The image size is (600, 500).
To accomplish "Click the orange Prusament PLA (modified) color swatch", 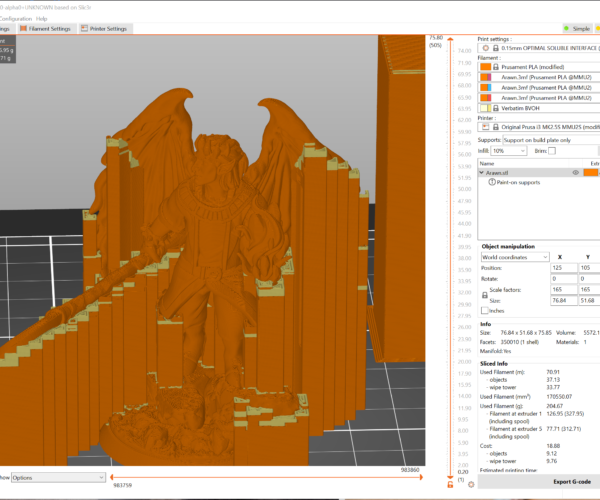I will pyautogui.click(x=486, y=67).
